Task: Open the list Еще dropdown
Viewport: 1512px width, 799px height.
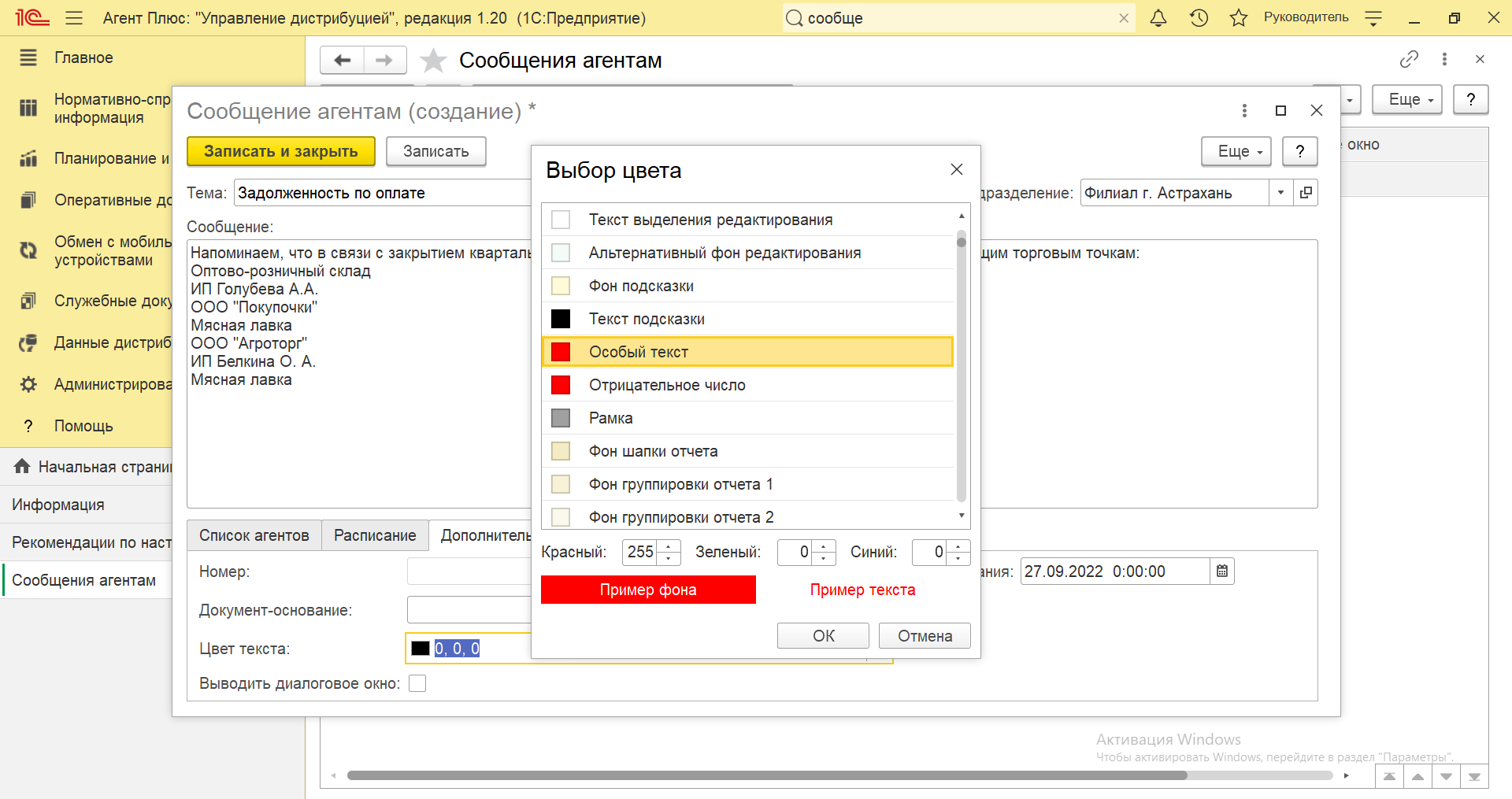Action: pyautogui.click(x=1407, y=99)
